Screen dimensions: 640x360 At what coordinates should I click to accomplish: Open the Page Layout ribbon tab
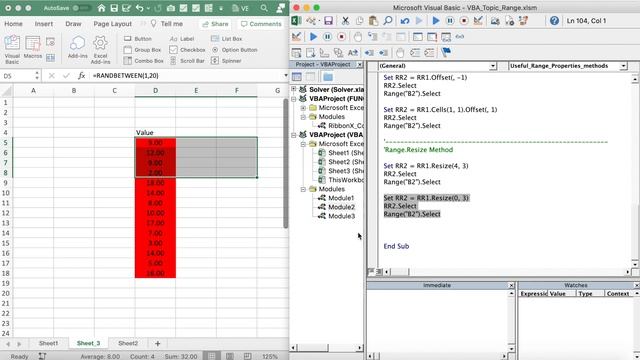(x=113, y=24)
